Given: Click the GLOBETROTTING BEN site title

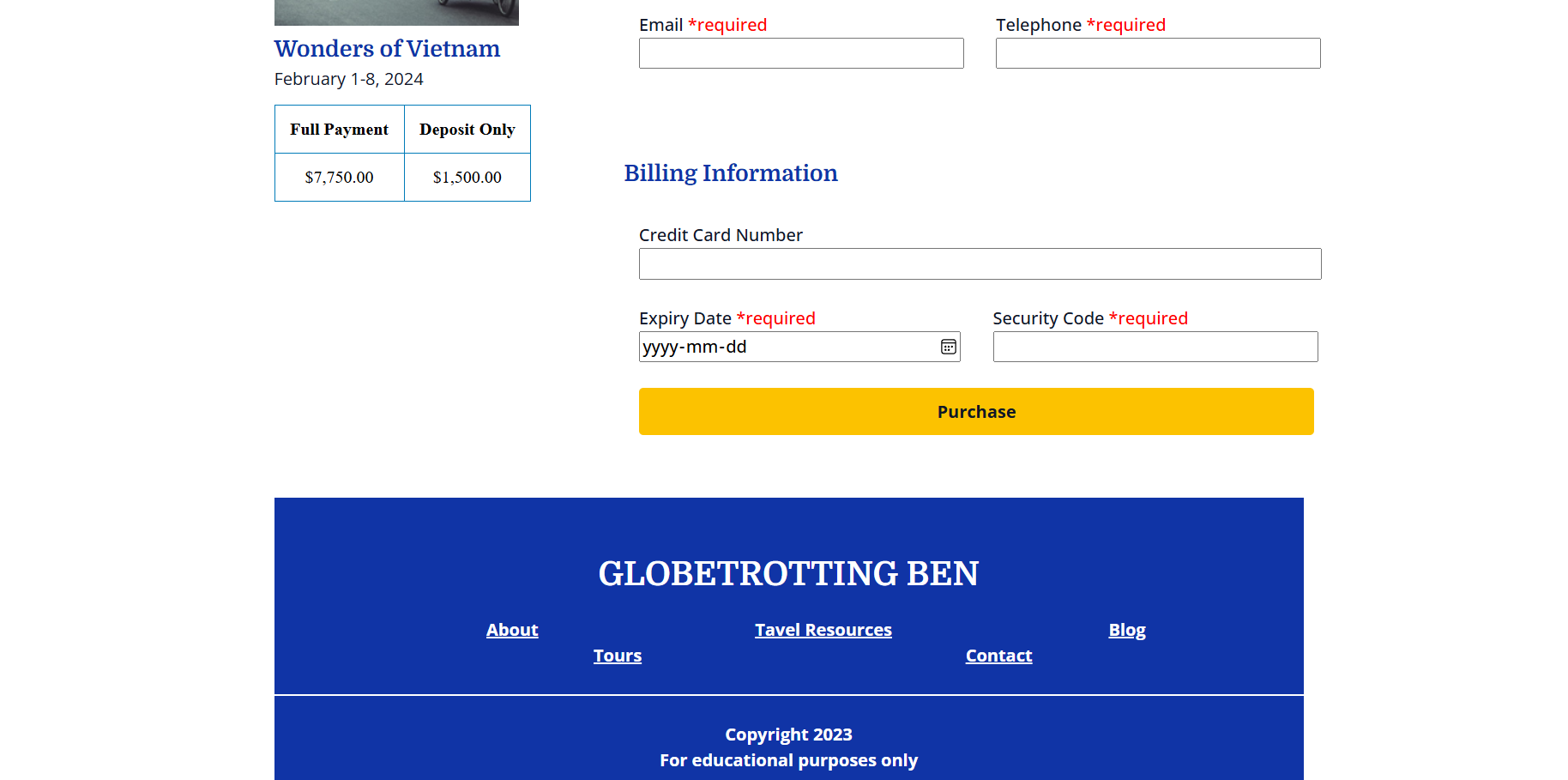Looking at the screenshot, I should (x=788, y=573).
